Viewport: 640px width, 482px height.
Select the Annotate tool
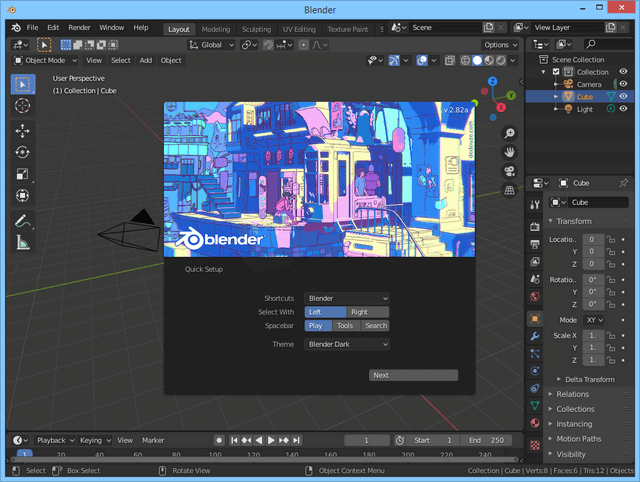22,221
